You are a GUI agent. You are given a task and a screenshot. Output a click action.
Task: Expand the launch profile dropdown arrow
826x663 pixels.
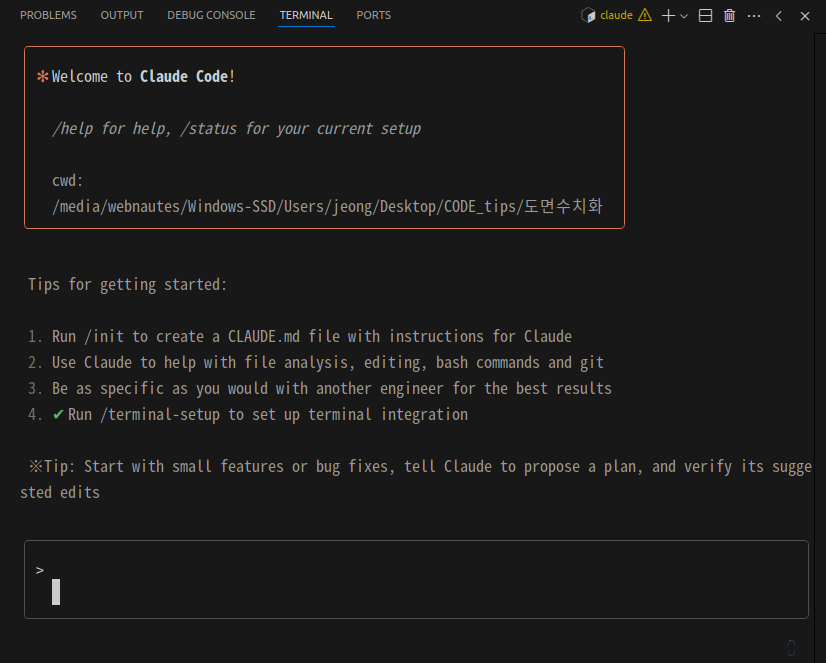pyautogui.click(x=684, y=16)
